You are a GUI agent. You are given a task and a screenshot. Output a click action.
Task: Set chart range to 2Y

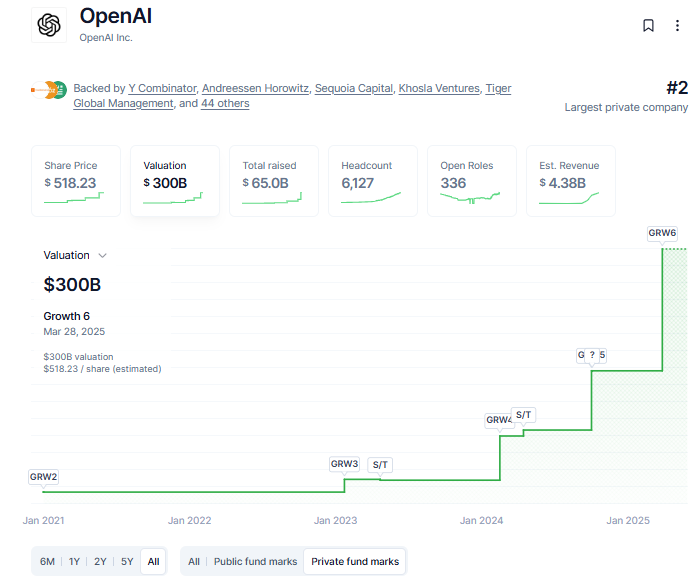pos(100,561)
